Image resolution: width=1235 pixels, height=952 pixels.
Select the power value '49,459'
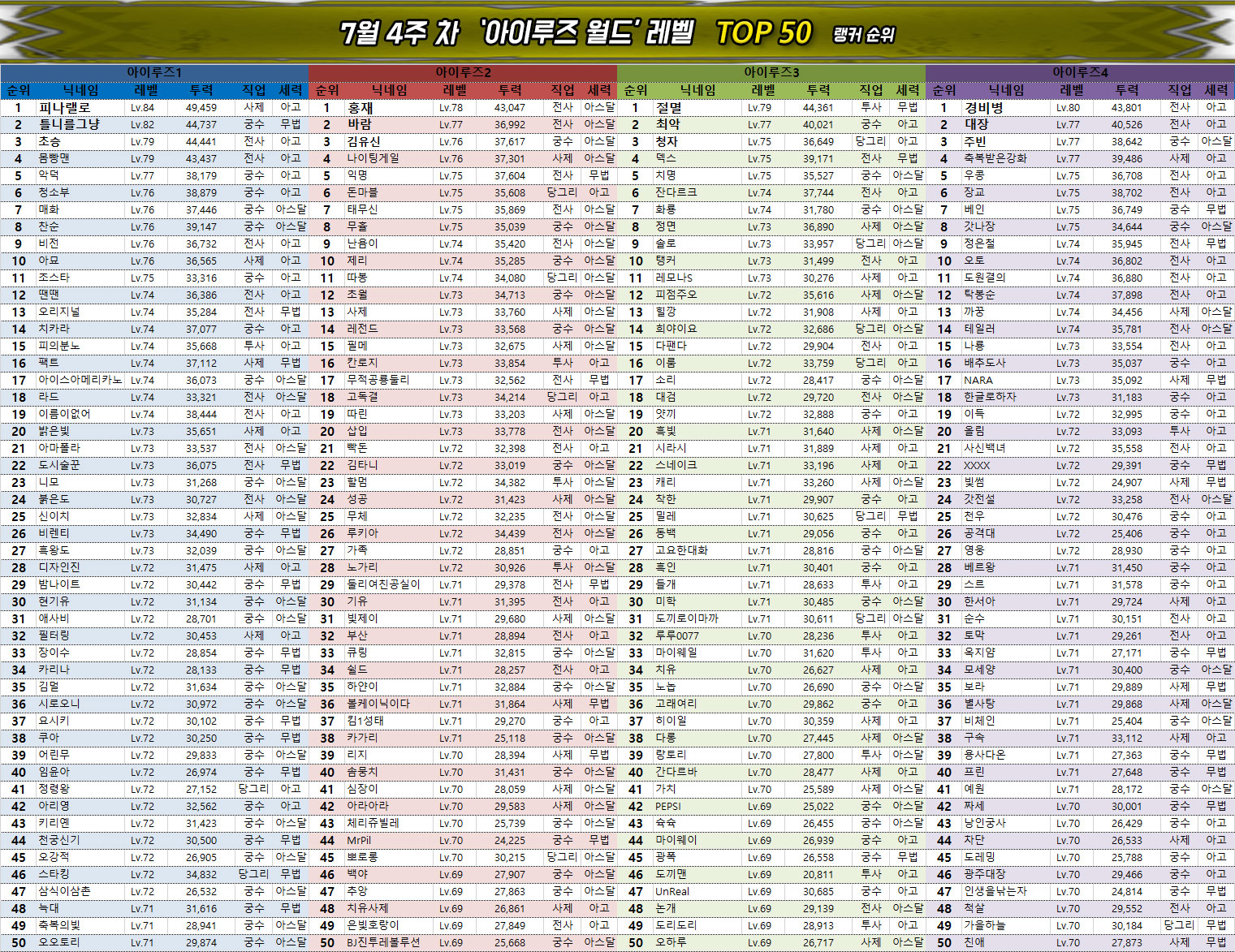tap(201, 107)
